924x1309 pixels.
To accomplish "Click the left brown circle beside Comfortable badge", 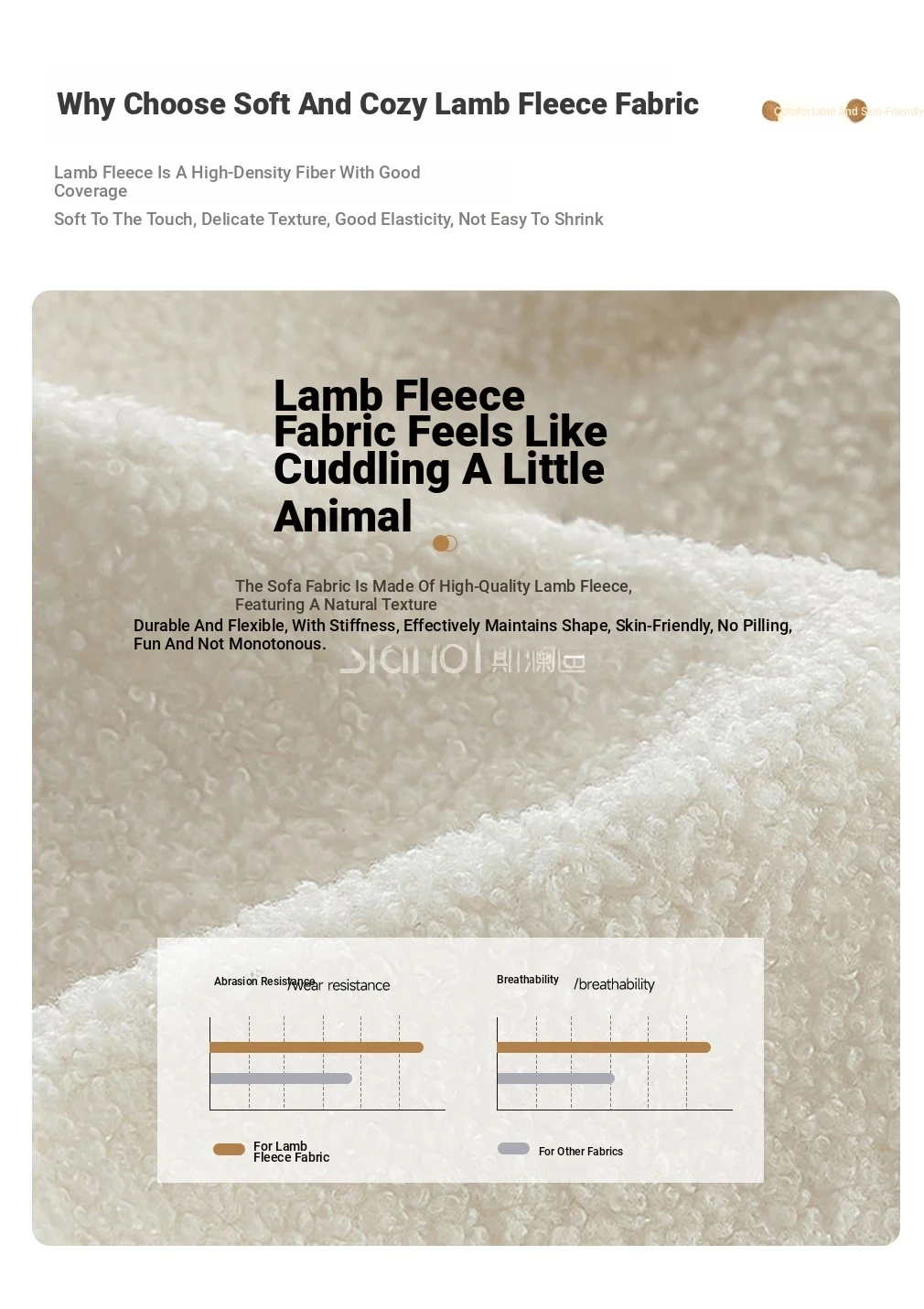I will pos(771,111).
